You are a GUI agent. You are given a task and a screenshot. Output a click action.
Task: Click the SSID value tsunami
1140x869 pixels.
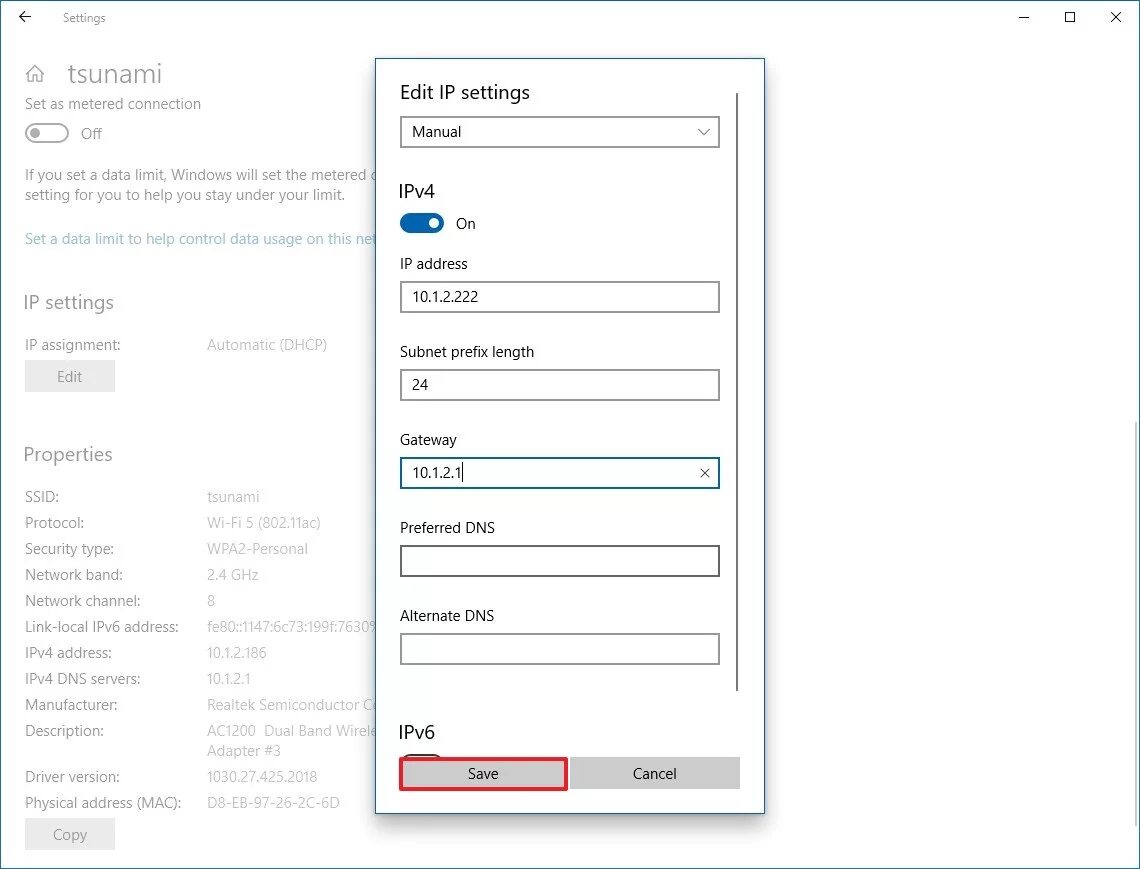pos(233,497)
